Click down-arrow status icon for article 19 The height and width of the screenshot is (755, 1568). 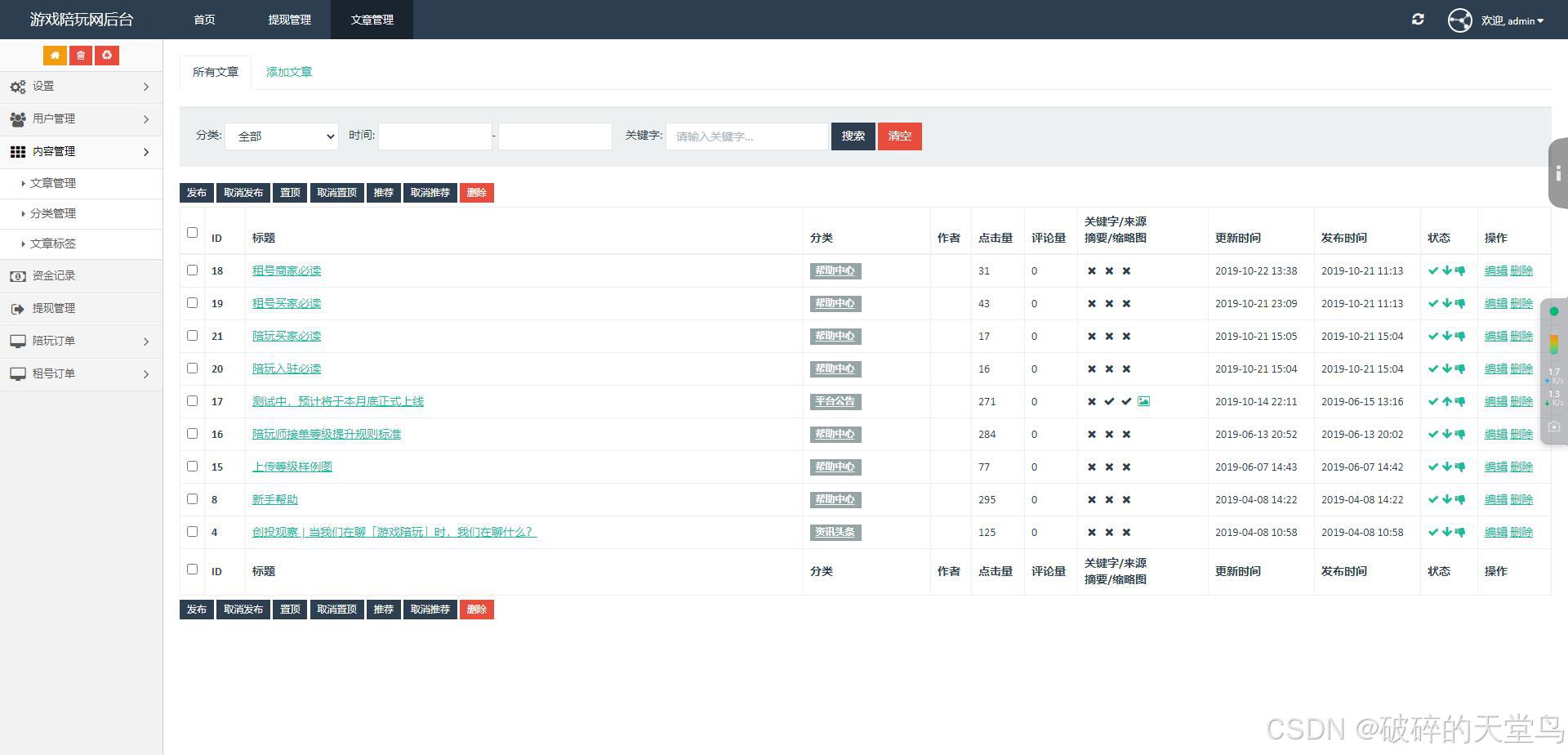[1446, 303]
